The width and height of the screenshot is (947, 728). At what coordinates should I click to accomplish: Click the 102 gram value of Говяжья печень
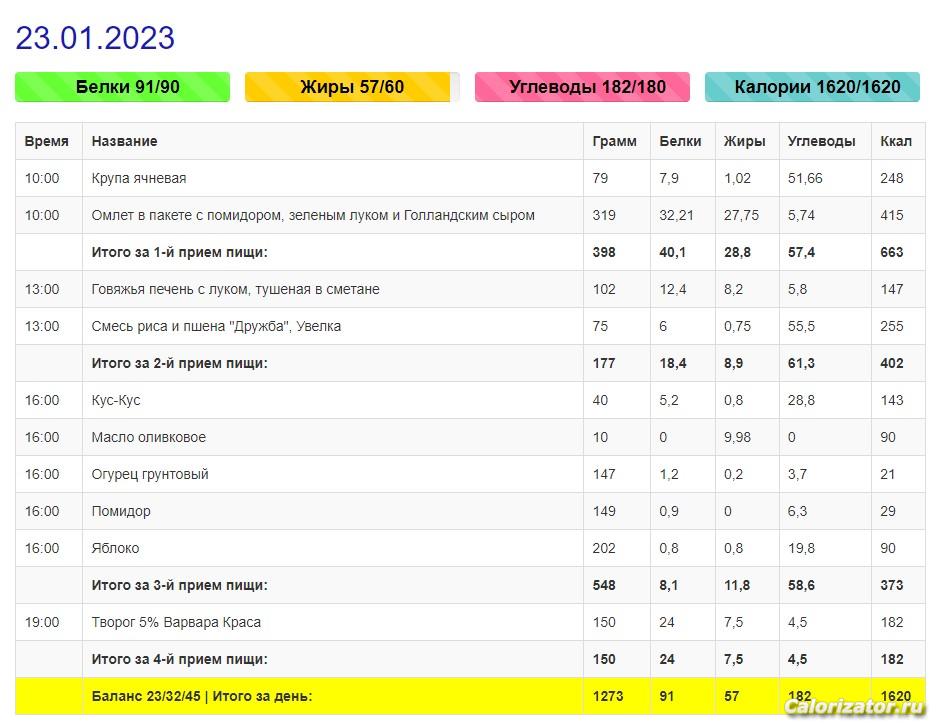coord(604,289)
